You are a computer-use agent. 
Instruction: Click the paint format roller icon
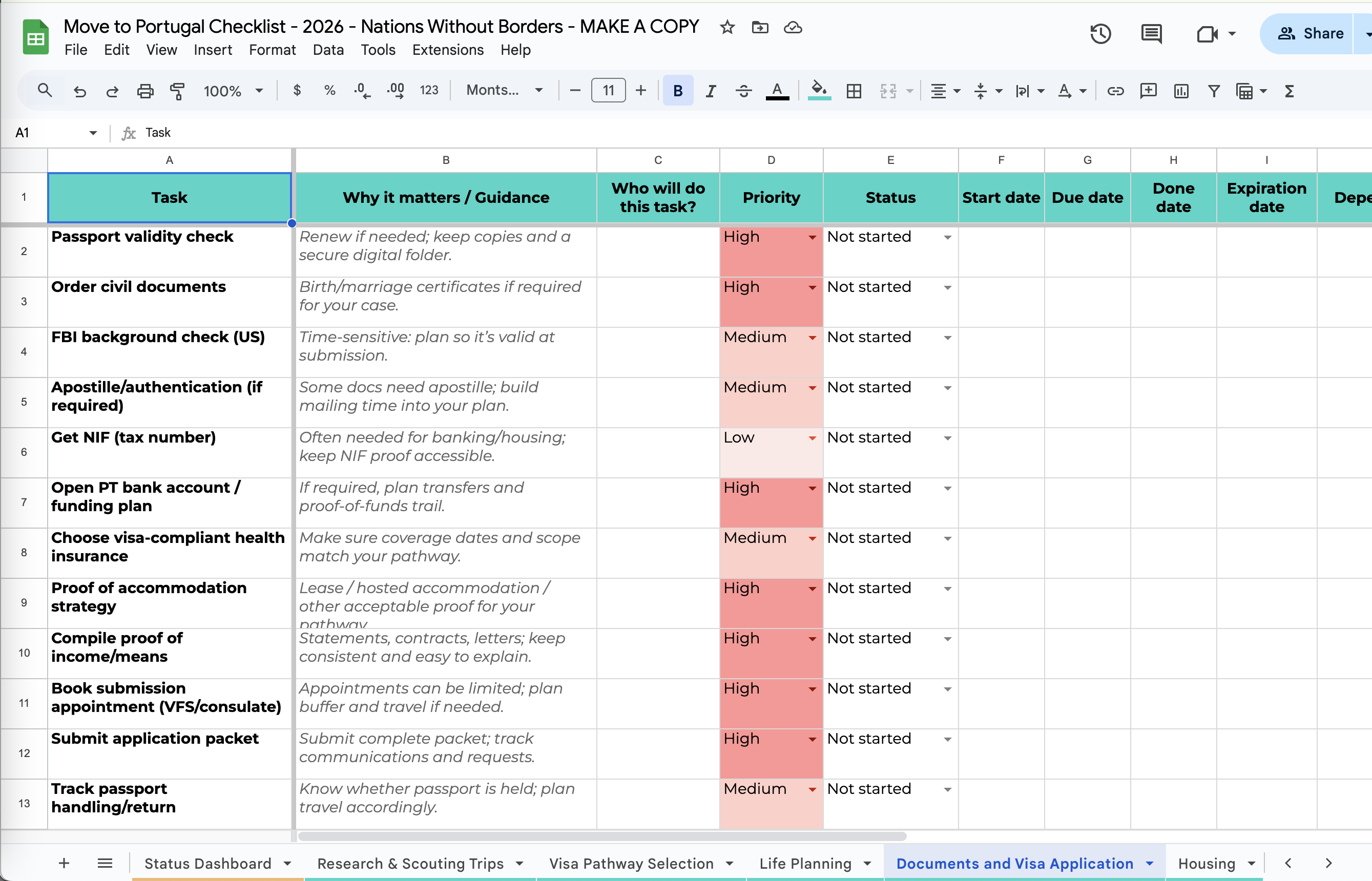coord(177,90)
